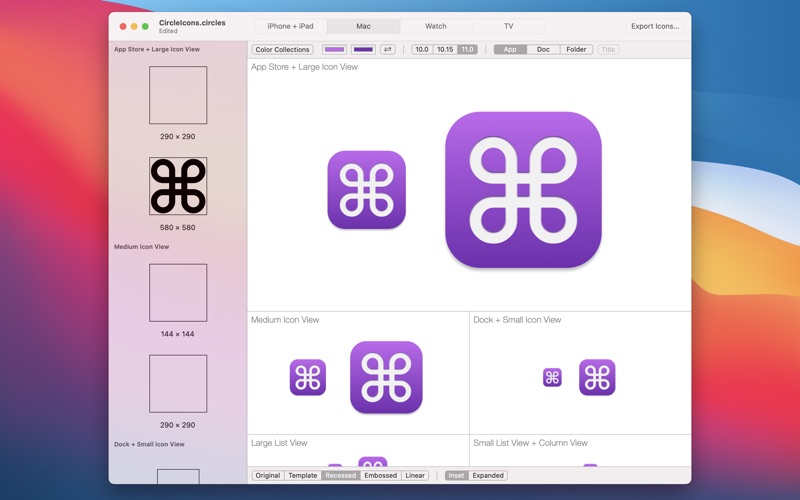Click the sidebar Dock + Small Icon View heading
Viewport: 800px width, 500px height.
coord(149,444)
